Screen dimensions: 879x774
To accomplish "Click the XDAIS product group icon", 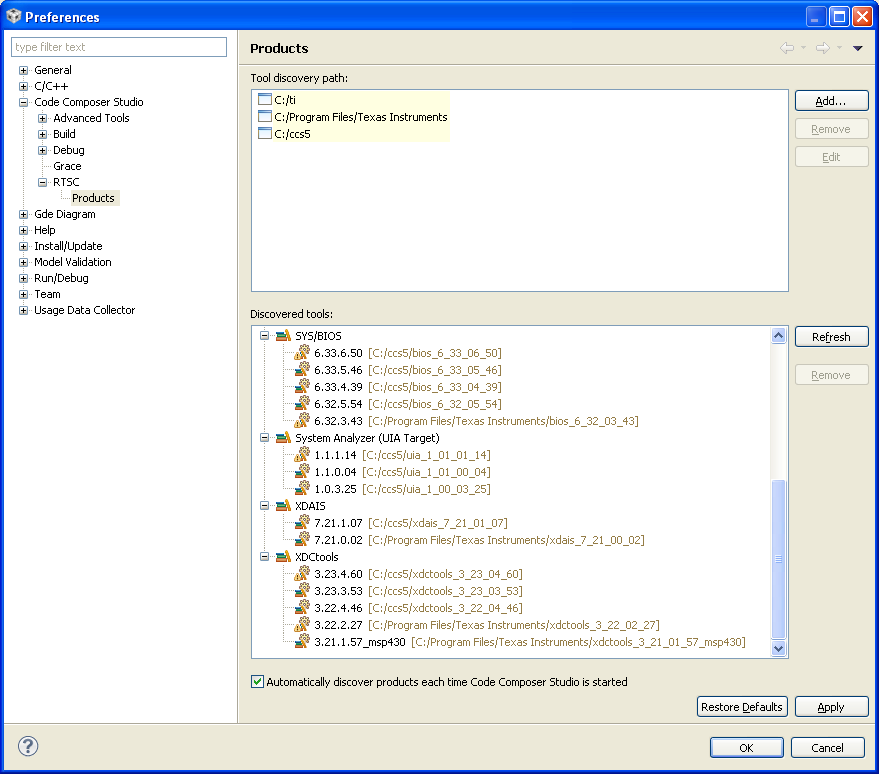I will 283,506.
